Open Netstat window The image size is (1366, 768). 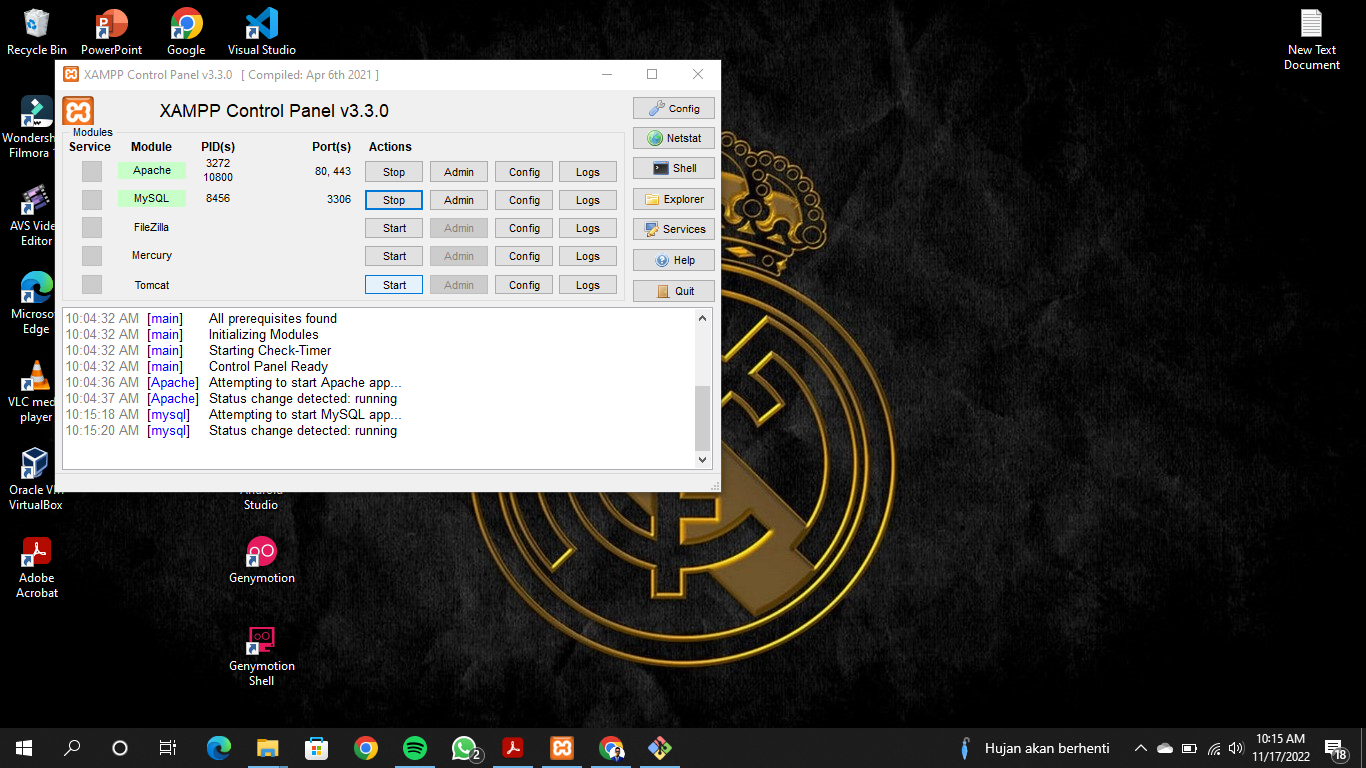[674, 138]
